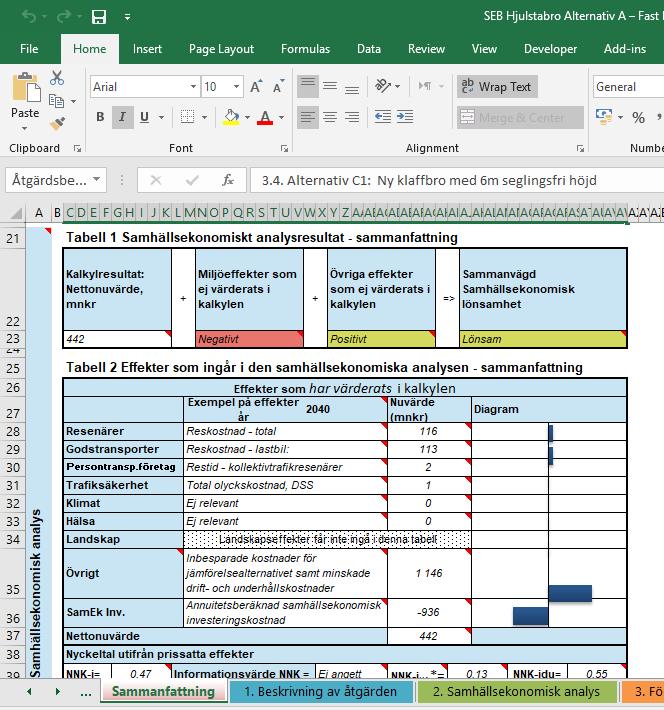Click the Paste clipboard icon

[x=25, y=87]
